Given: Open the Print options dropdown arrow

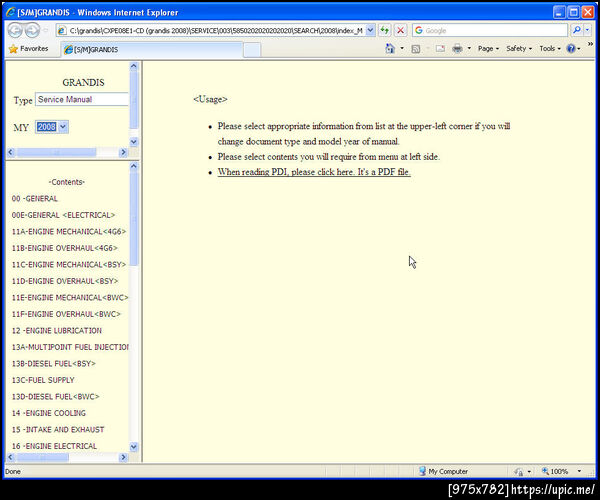Looking at the screenshot, I should [x=469, y=49].
